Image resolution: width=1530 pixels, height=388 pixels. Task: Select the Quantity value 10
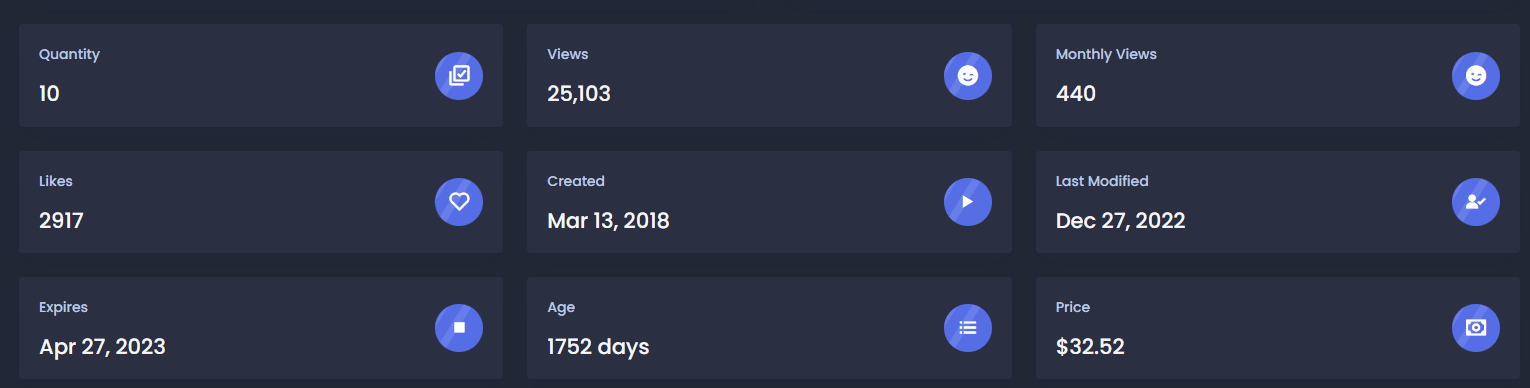49,94
